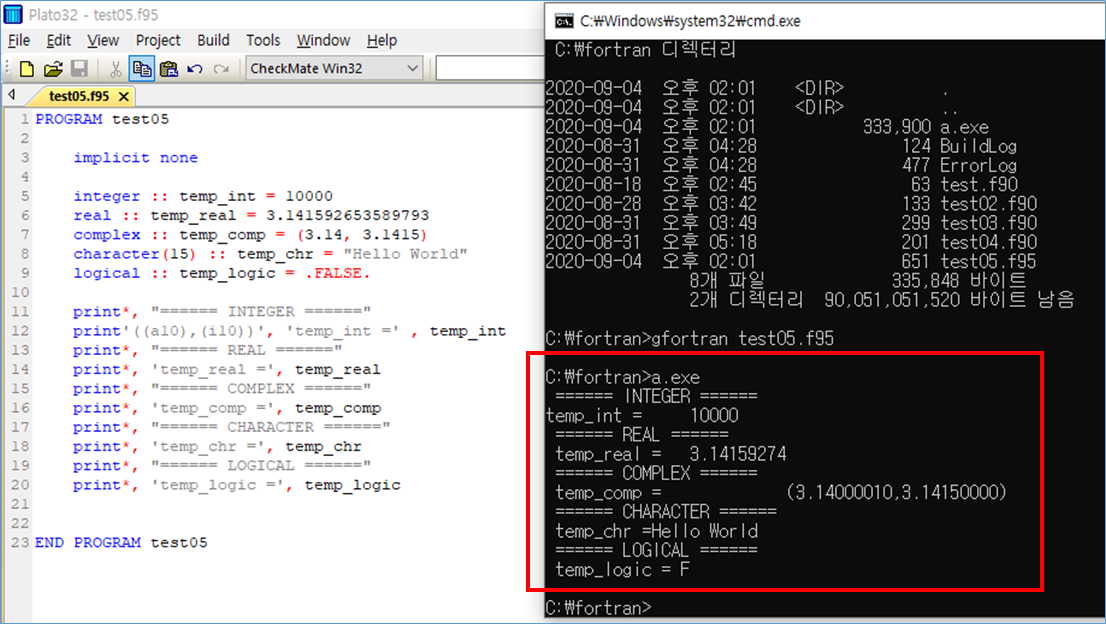Screen dimensions: 1106x624
Task: Click the 'gfortran test05.f95' command in cmd
Action: point(742,338)
